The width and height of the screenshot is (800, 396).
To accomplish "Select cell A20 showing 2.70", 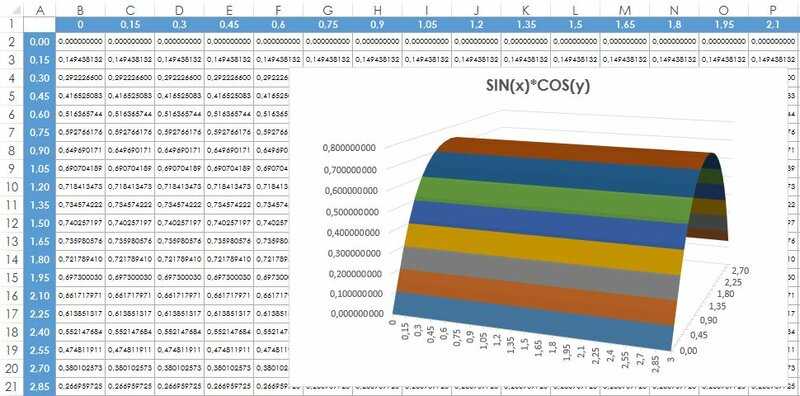I will tap(40, 368).
